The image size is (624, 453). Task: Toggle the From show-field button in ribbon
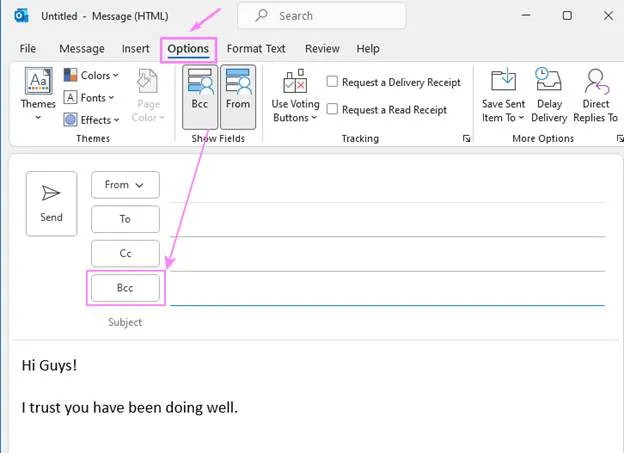tap(238, 97)
